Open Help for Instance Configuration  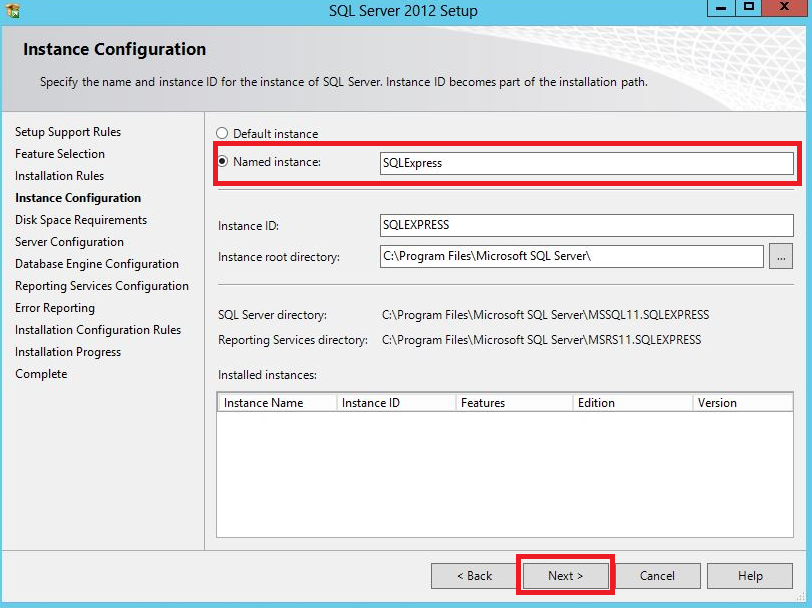(x=750, y=576)
